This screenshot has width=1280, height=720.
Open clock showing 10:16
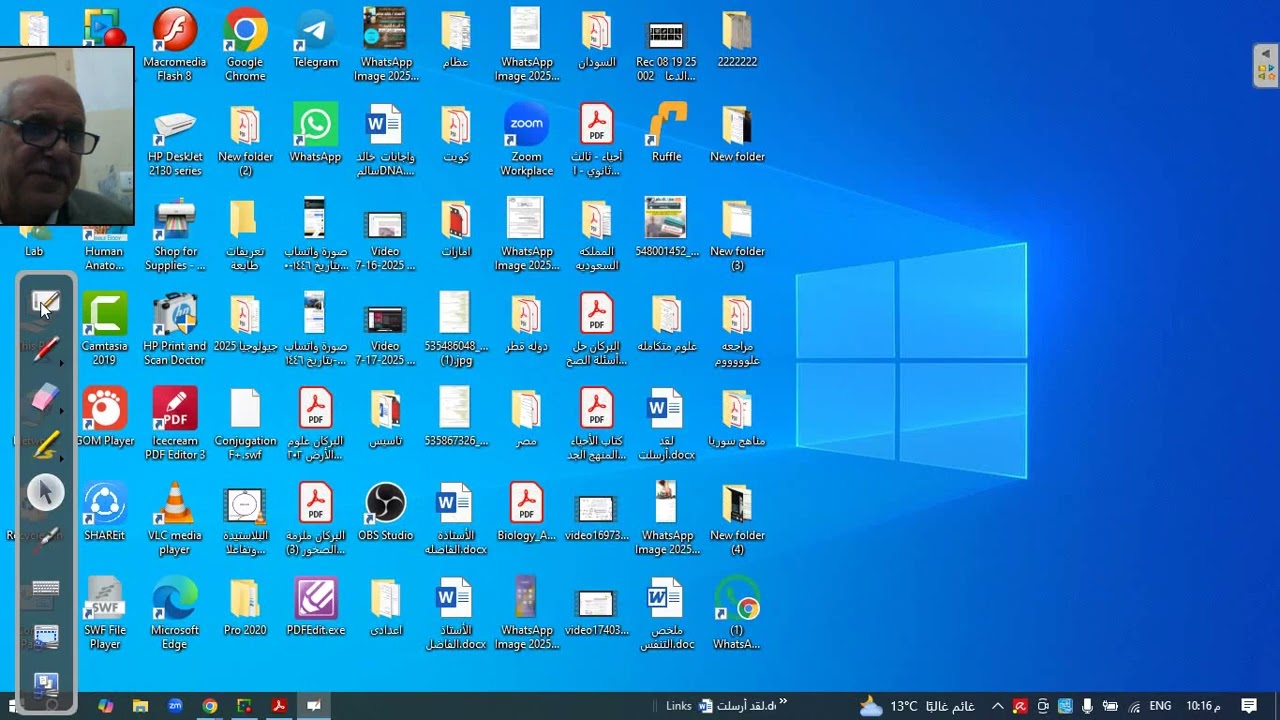coord(1203,706)
